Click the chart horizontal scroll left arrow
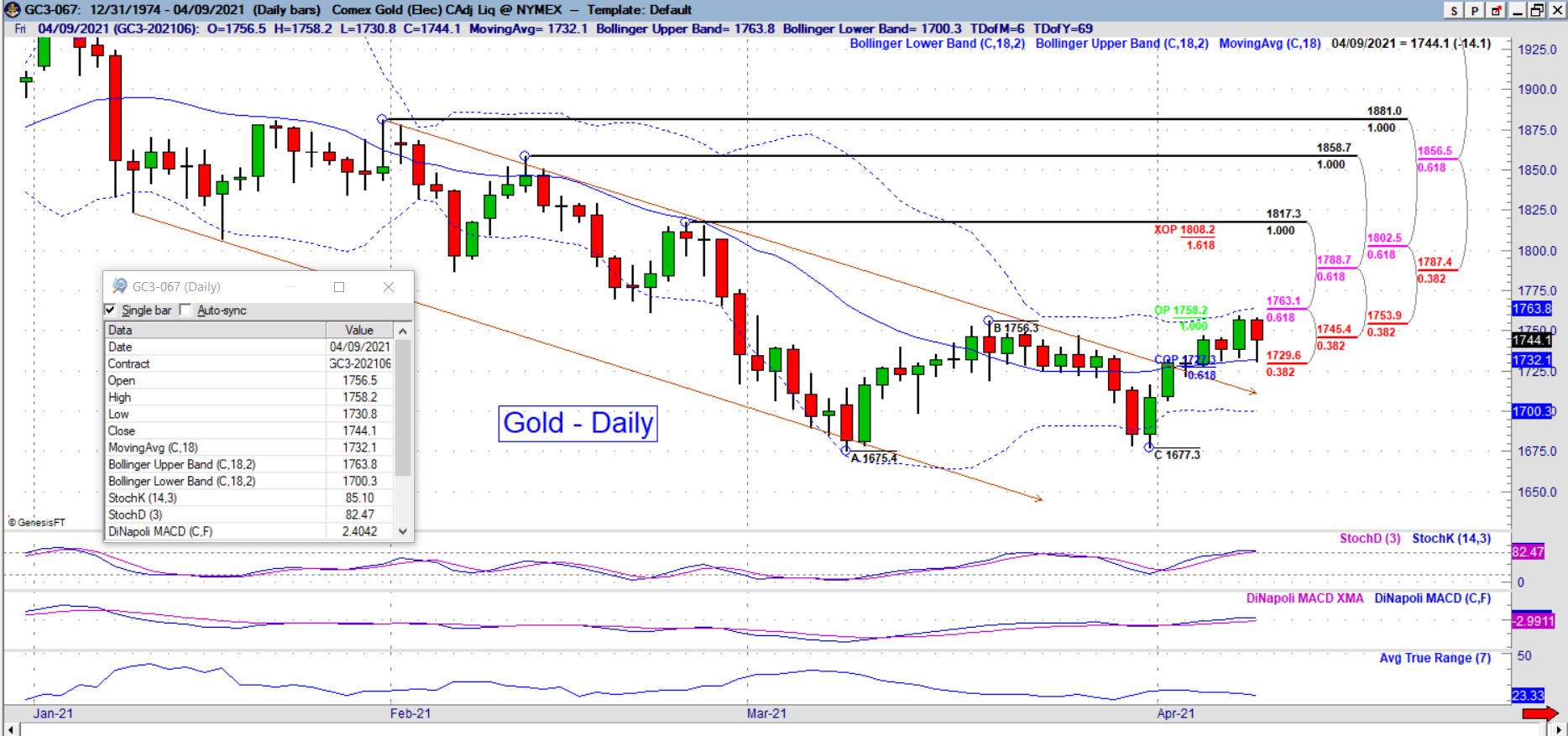Viewport: 1568px width, 736px height. coord(12,730)
